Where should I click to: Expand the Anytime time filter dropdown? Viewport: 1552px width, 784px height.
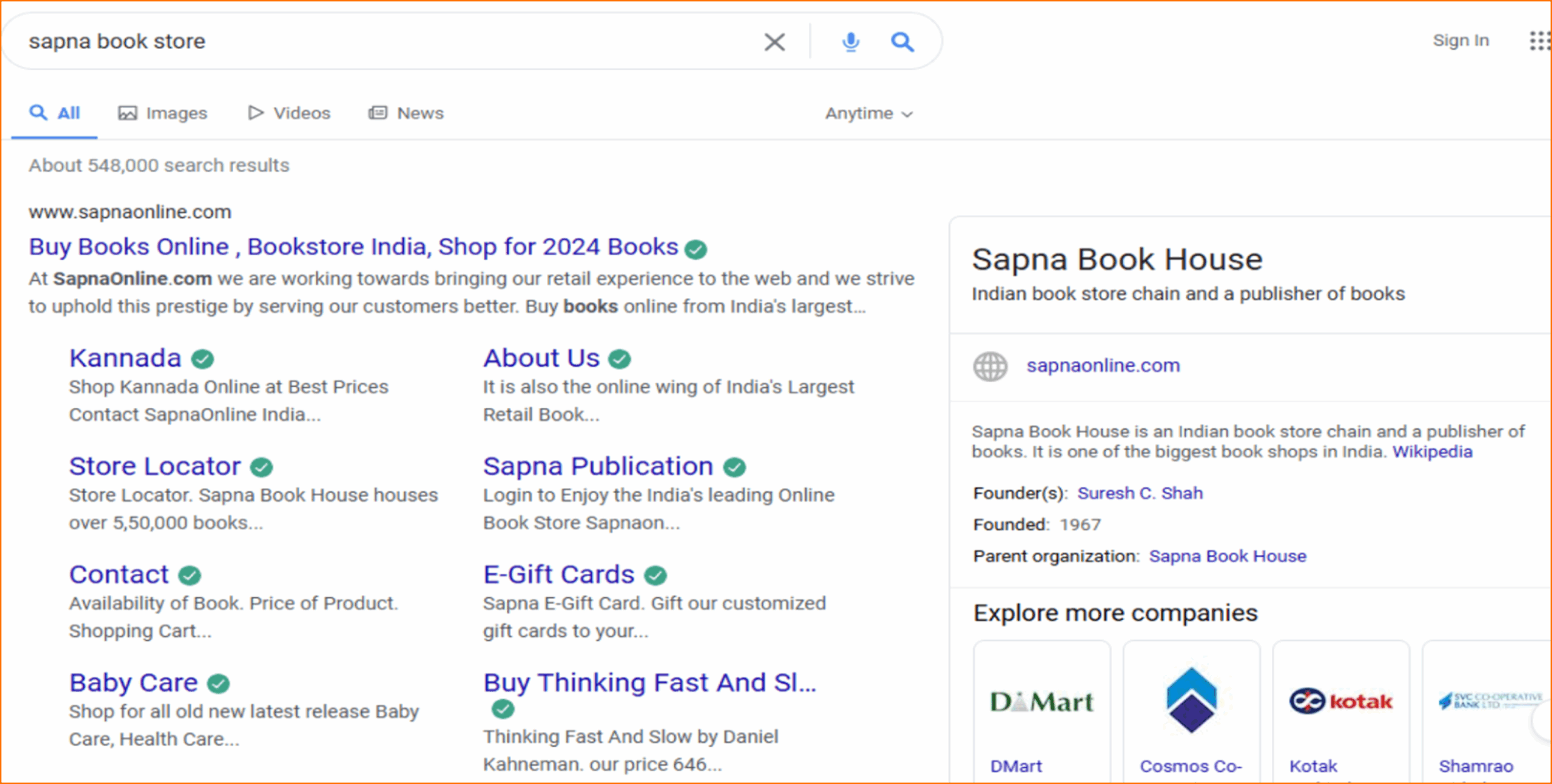(868, 113)
